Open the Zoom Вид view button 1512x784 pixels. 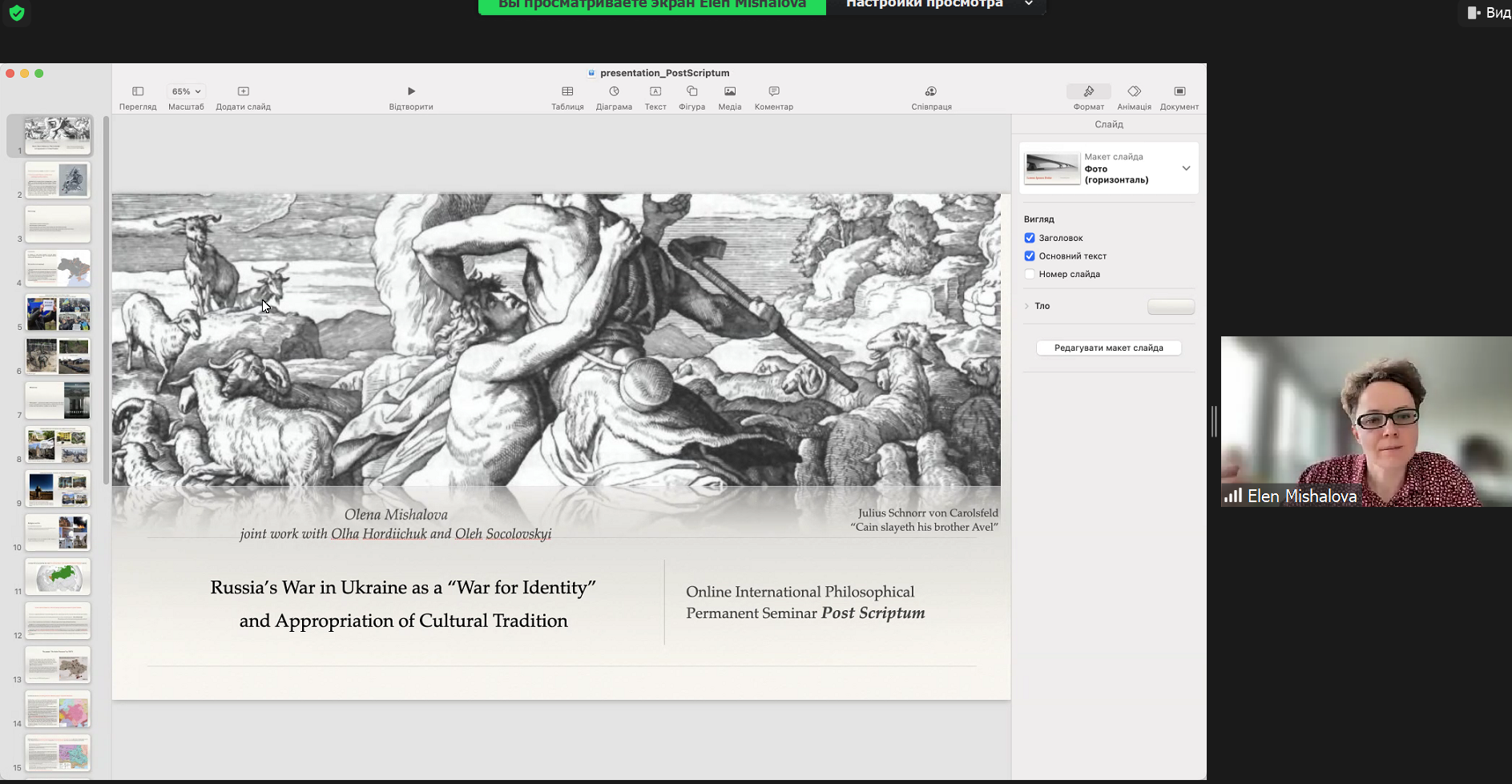[1488, 13]
